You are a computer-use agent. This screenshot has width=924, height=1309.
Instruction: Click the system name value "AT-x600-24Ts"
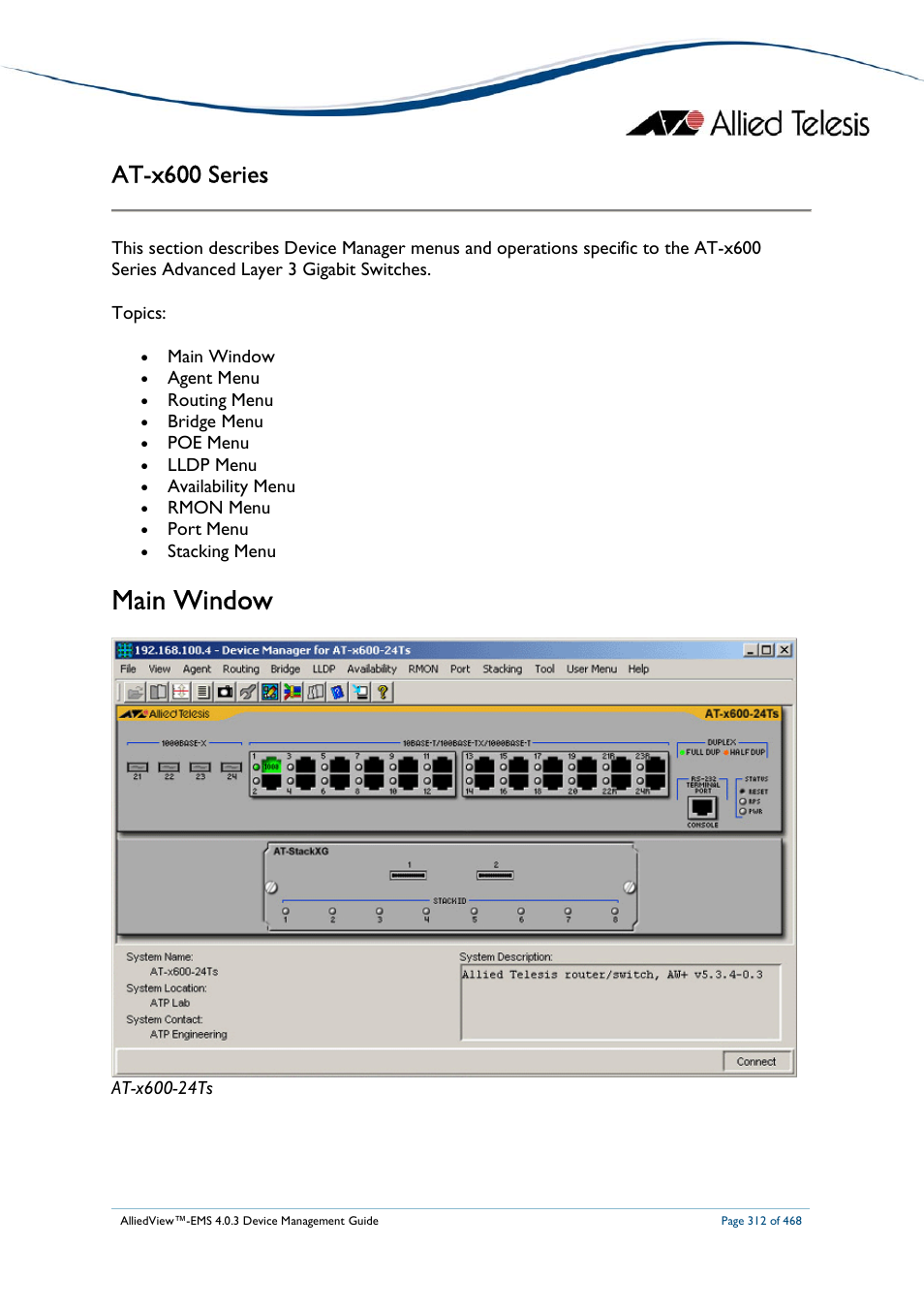[x=184, y=972]
